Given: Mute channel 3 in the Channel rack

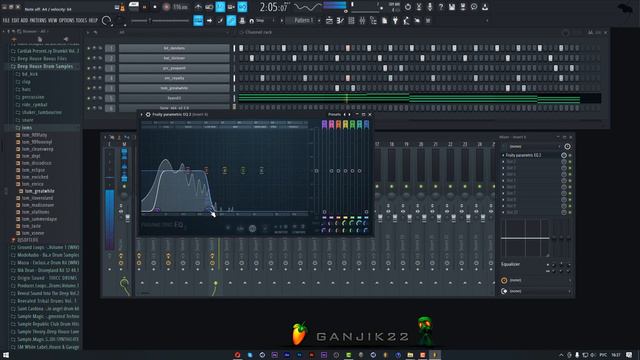Looking at the screenshot, I should click(x=89, y=68).
